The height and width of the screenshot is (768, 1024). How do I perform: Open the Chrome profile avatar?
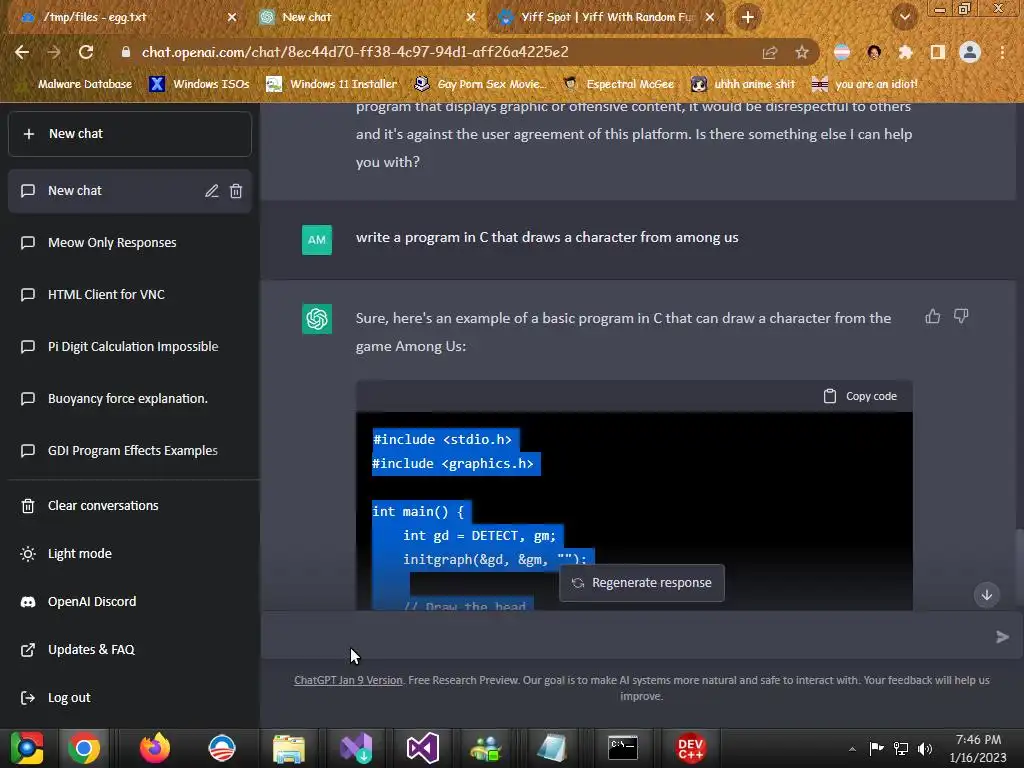970,52
